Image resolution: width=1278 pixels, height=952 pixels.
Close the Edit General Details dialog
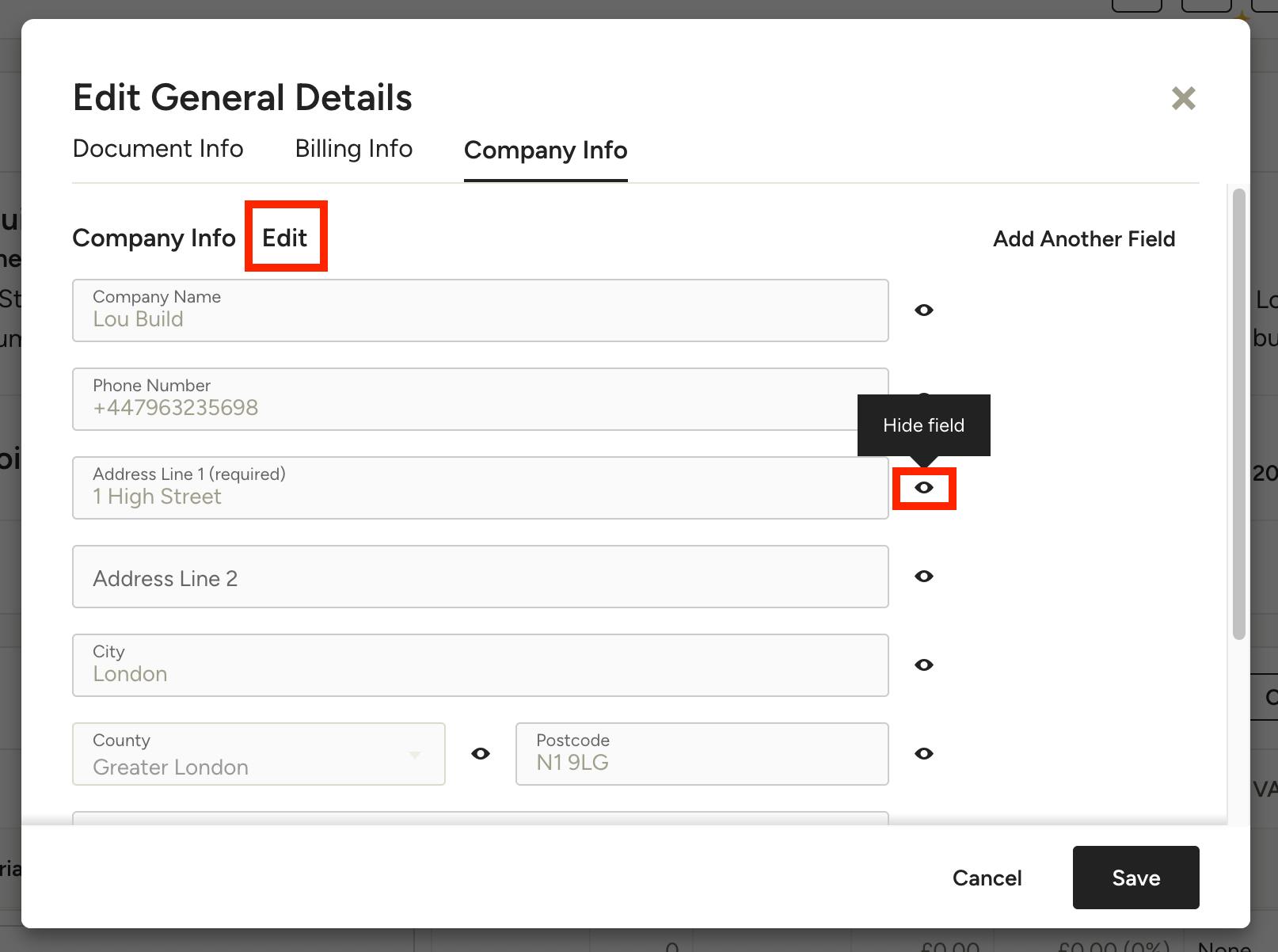[x=1183, y=98]
